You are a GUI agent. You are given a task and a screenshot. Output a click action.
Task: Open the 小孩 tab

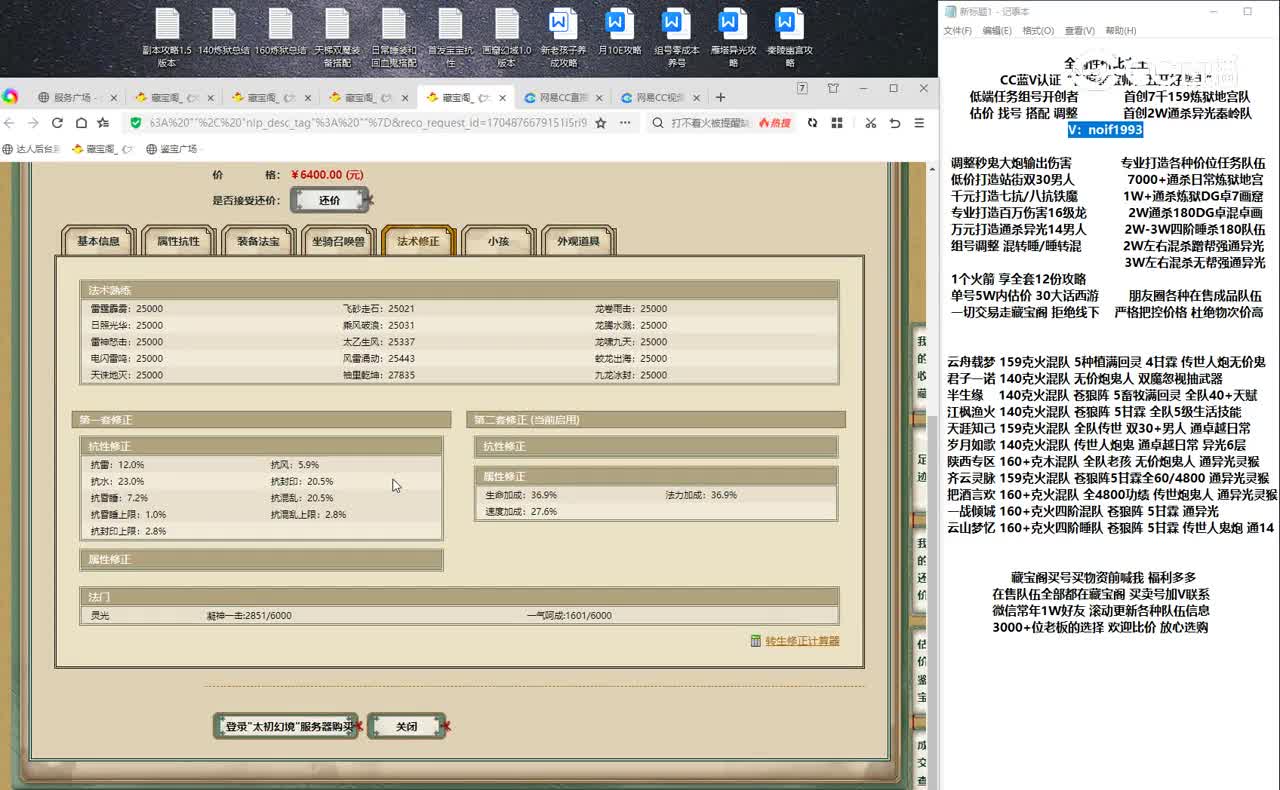click(x=498, y=241)
